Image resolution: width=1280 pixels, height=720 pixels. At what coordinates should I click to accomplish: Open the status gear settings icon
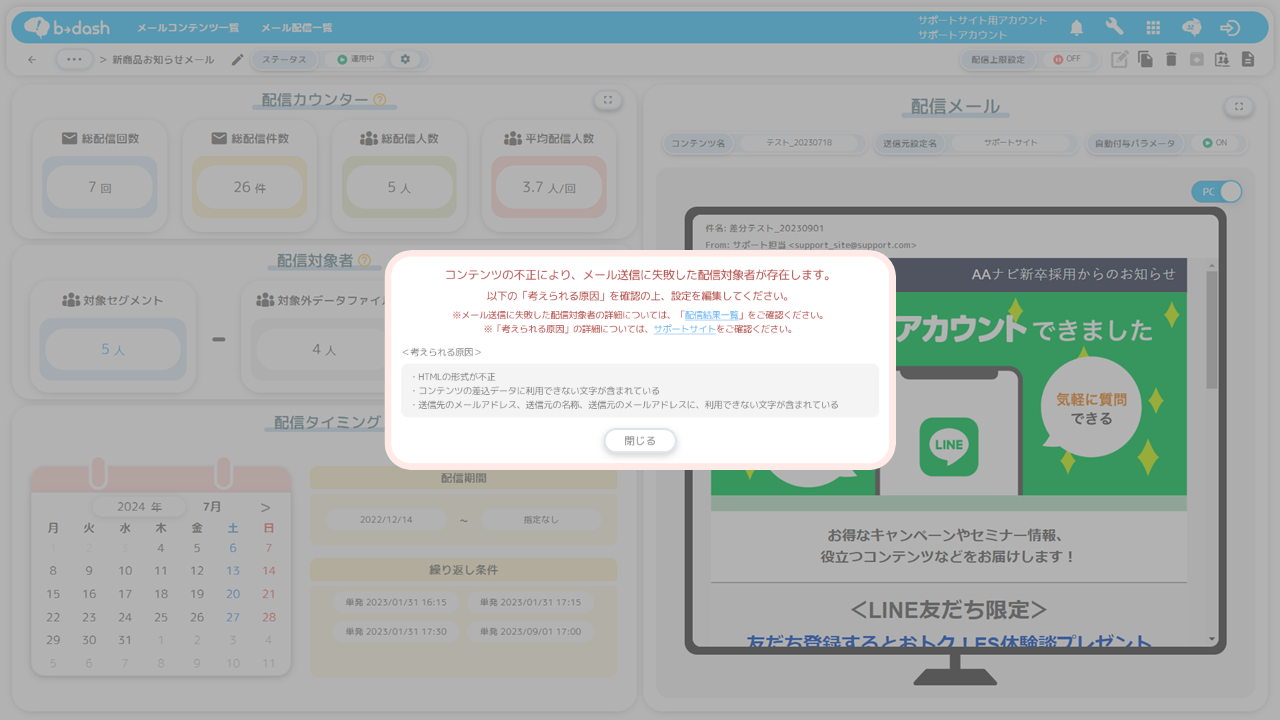point(405,60)
